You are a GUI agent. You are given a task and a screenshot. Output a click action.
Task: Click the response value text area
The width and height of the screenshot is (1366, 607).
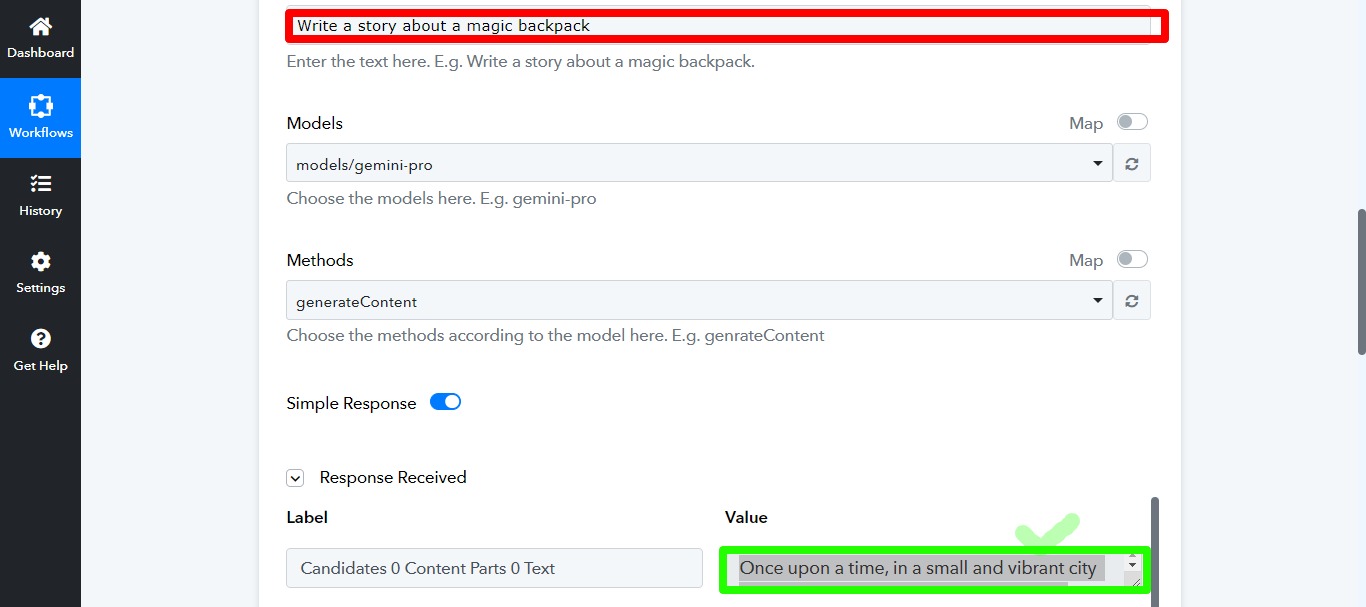click(x=934, y=569)
